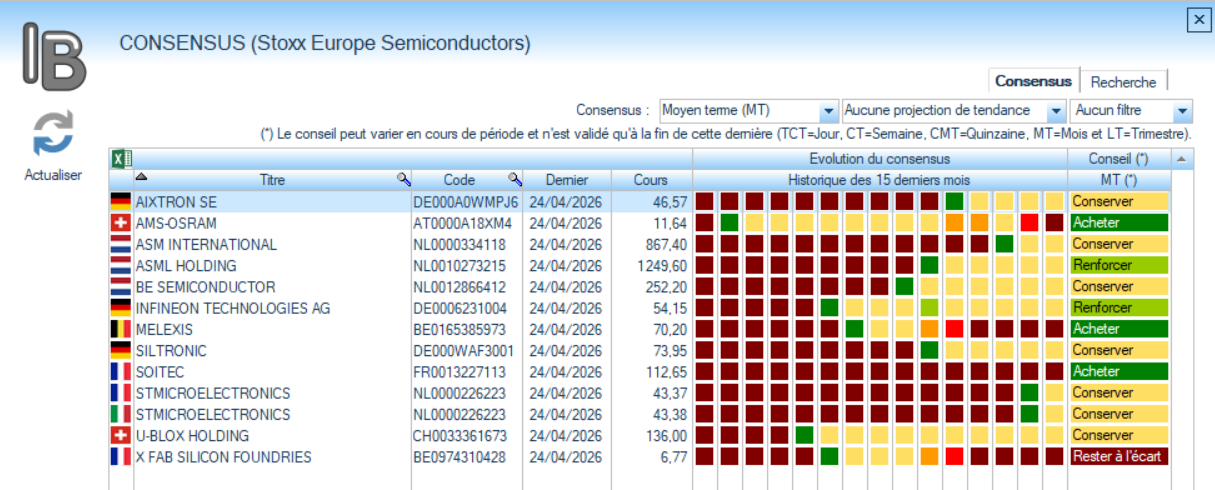Sort the table by Cours column header
Image resolution: width=1215 pixels, height=490 pixels.
pos(650,180)
